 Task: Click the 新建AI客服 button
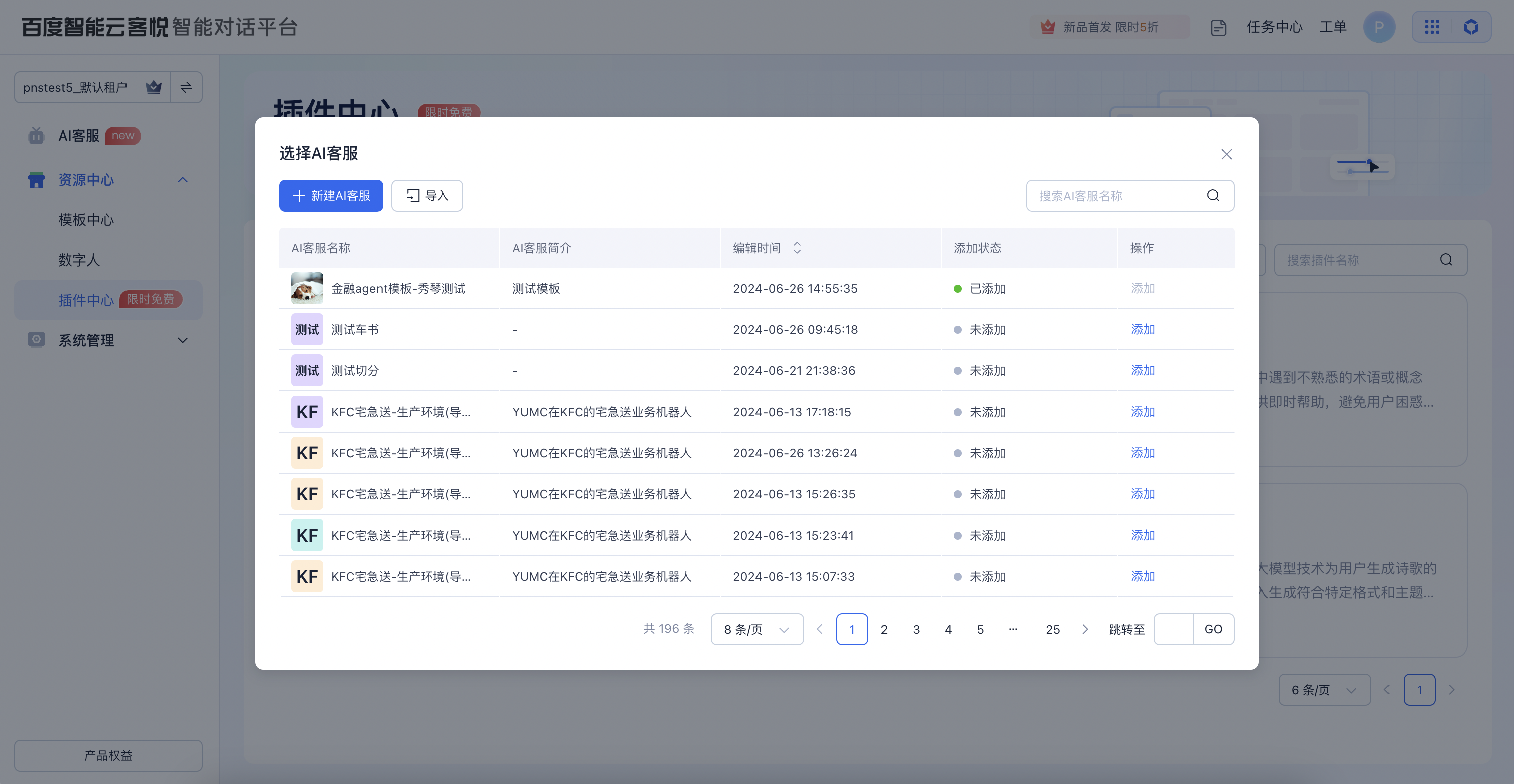click(331, 196)
